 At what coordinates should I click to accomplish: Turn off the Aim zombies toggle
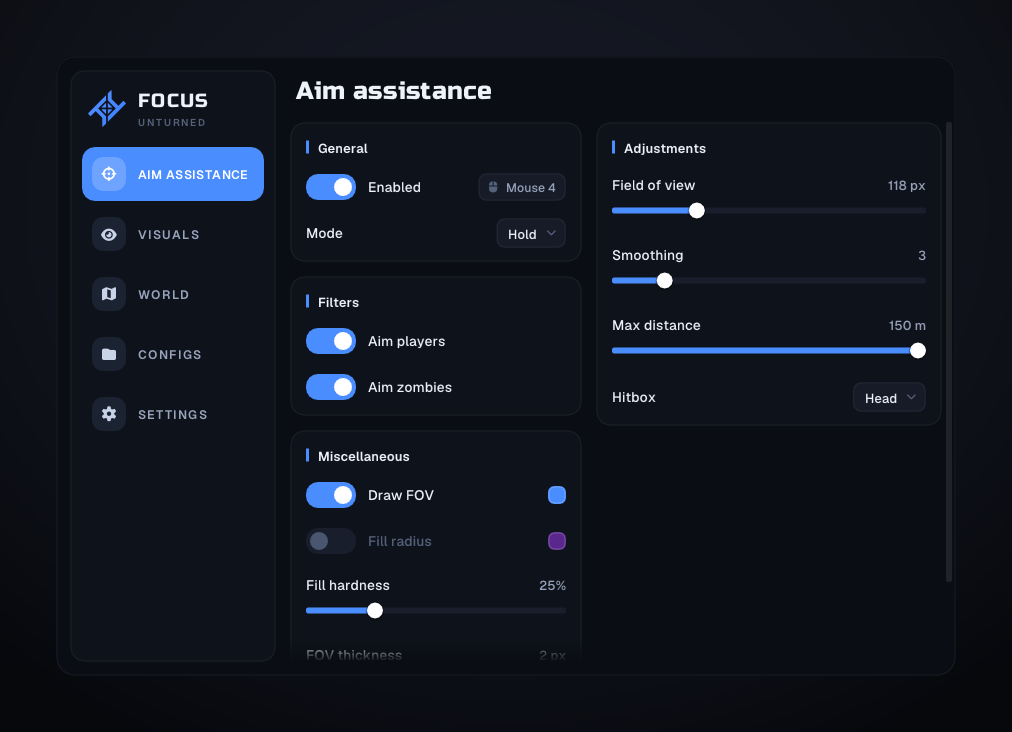point(331,387)
